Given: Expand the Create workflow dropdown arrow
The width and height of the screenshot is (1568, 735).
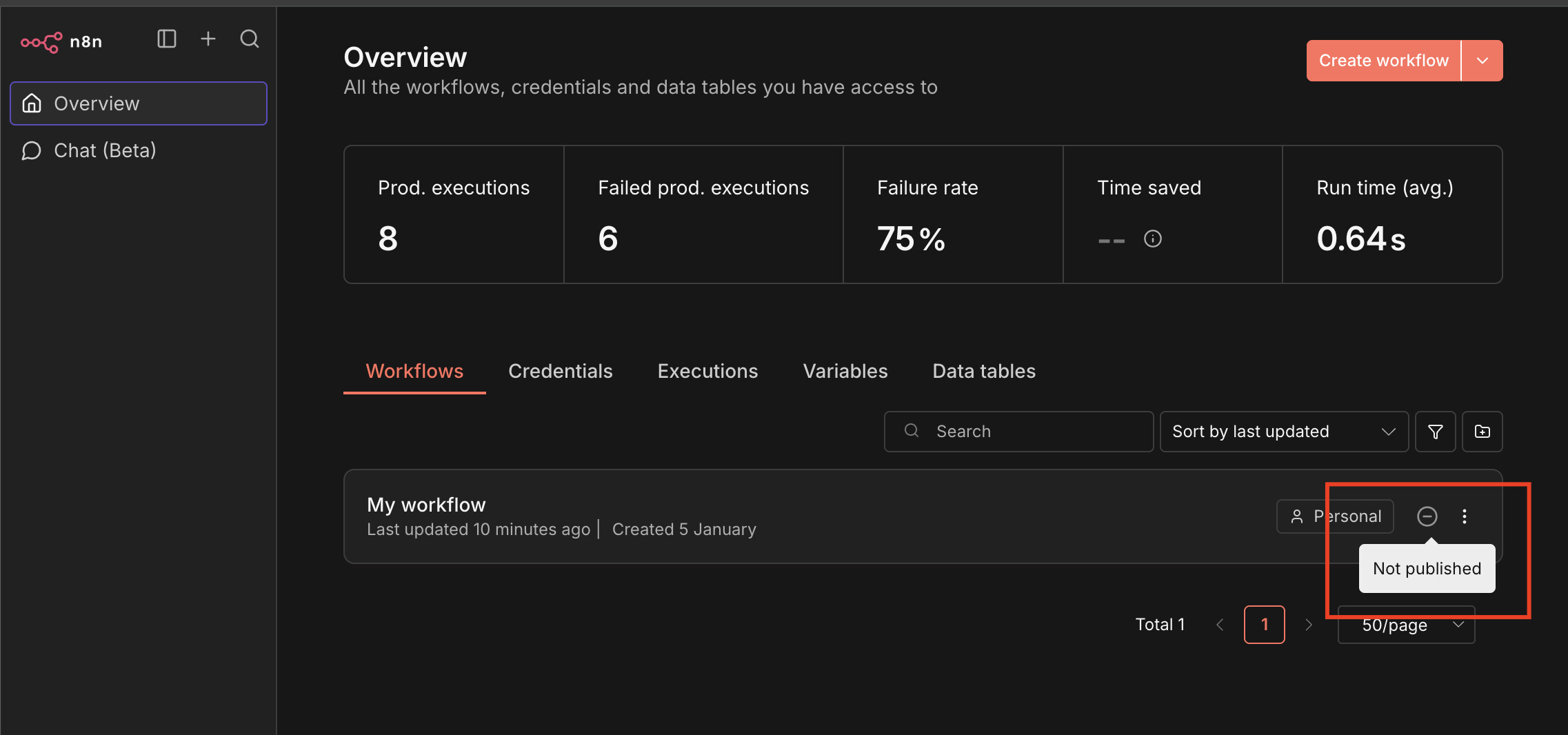Looking at the screenshot, I should (1482, 61).
